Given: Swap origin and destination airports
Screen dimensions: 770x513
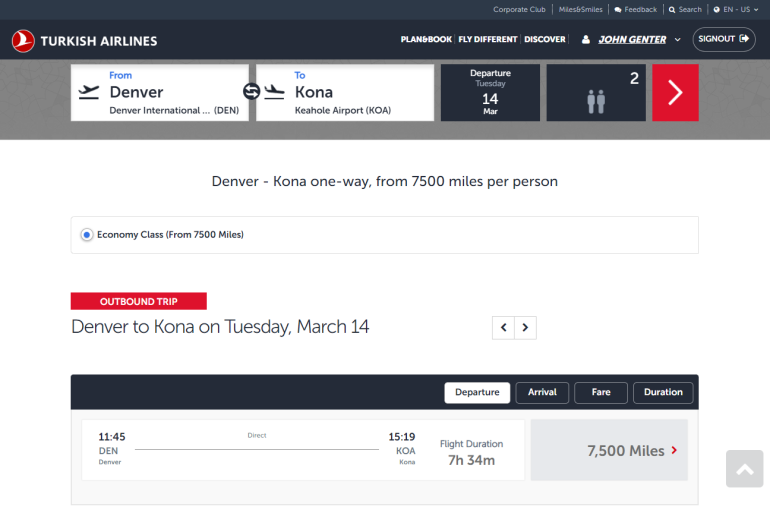Looking at the screenshot, I should pyautogui.click(x=252, y=92).
